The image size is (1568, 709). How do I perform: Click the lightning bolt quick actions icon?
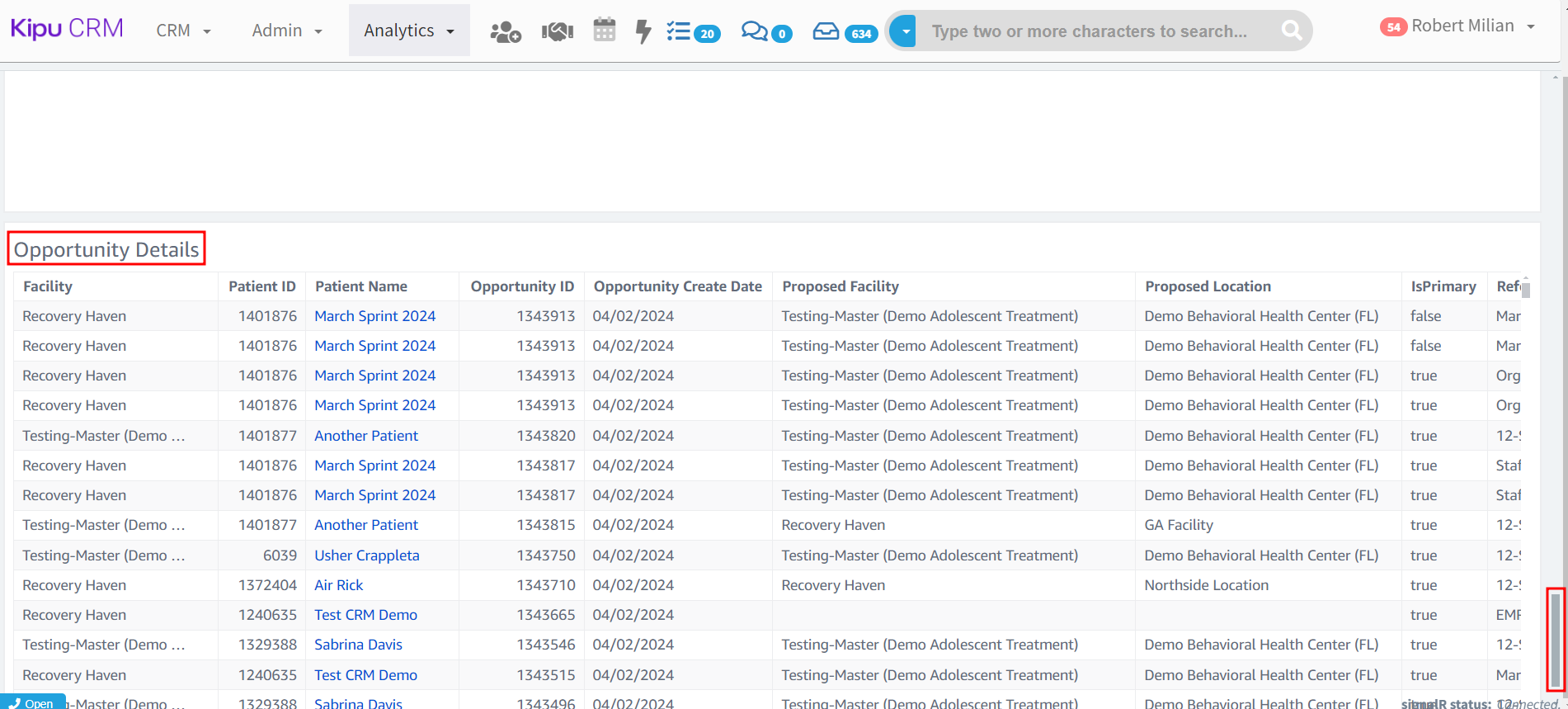[643, 31]
